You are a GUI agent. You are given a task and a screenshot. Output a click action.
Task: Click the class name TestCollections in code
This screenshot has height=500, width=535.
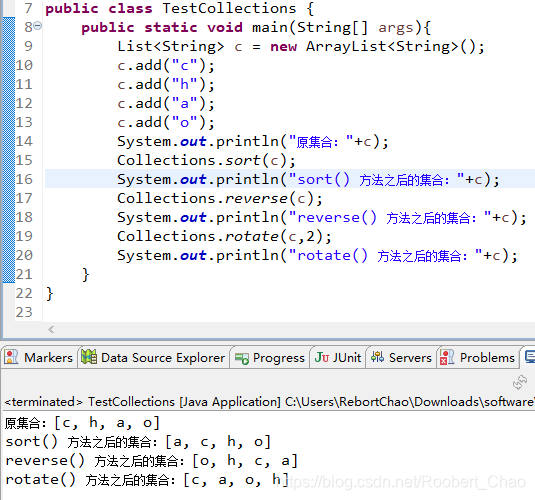click(x=229, y=8)
